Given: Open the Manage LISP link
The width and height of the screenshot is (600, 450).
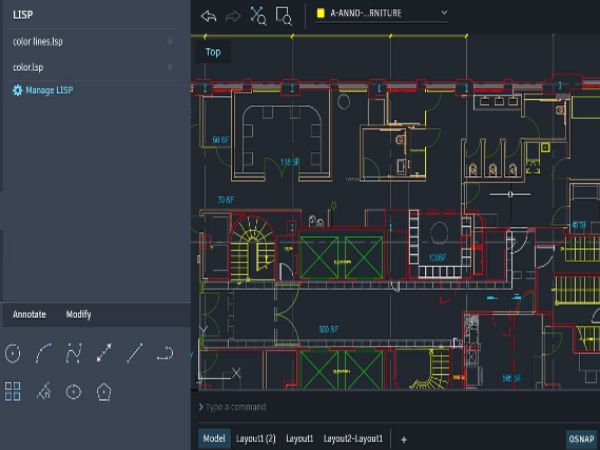Looking at the screenshot, I should 49,90.
